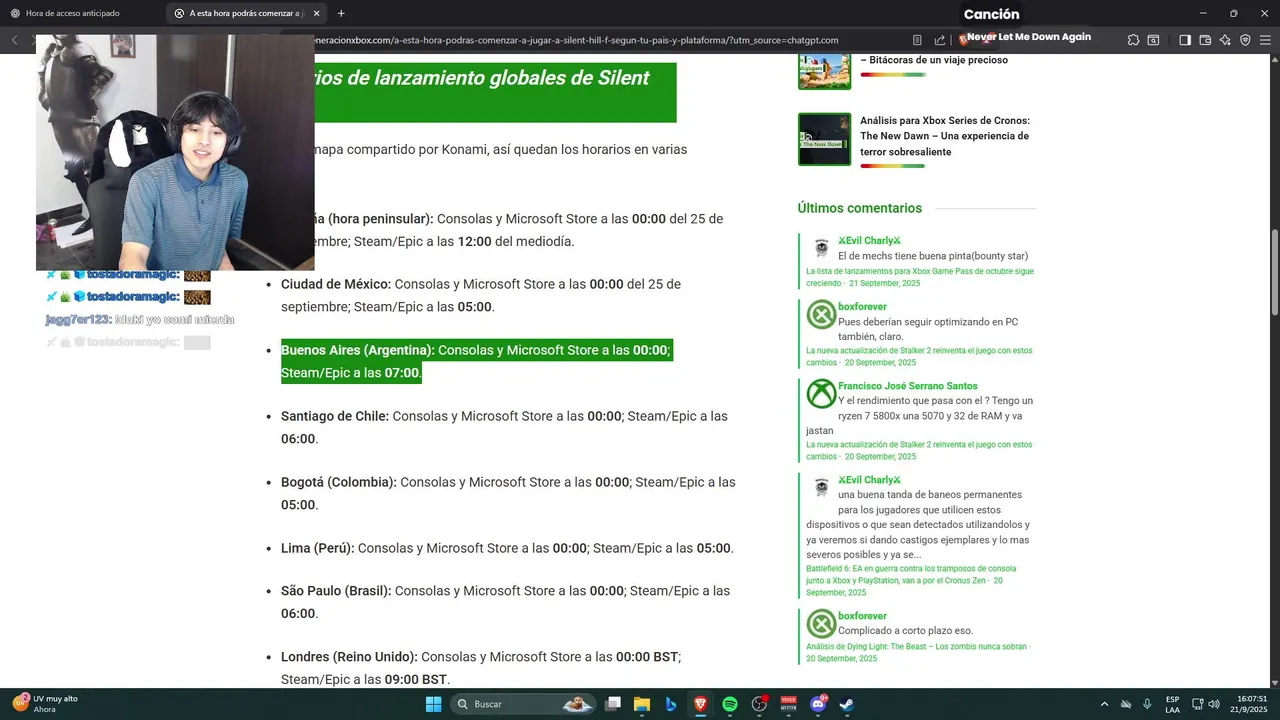Viewport: 1280px width, 720px height.
Task: Click the Francisco José Serrano Santos commenter name
Action: (x=907, y=386)
